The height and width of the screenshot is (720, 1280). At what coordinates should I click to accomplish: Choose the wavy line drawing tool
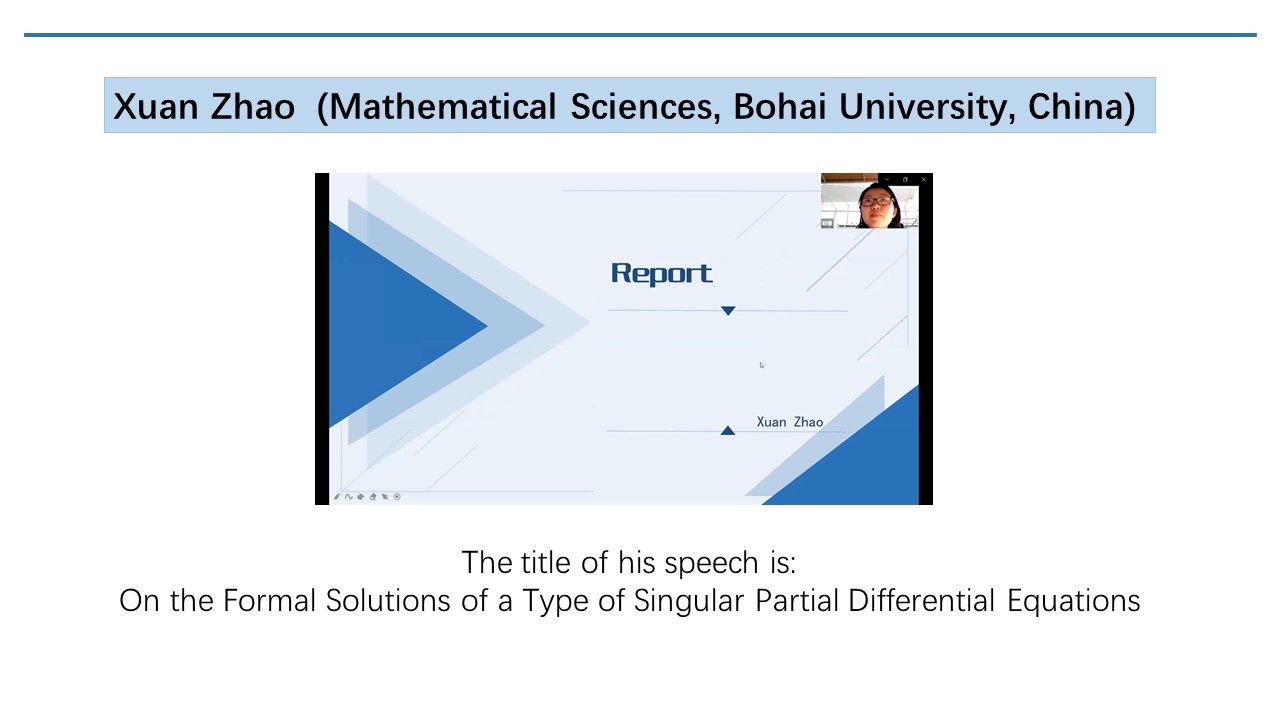click(349, 497)
